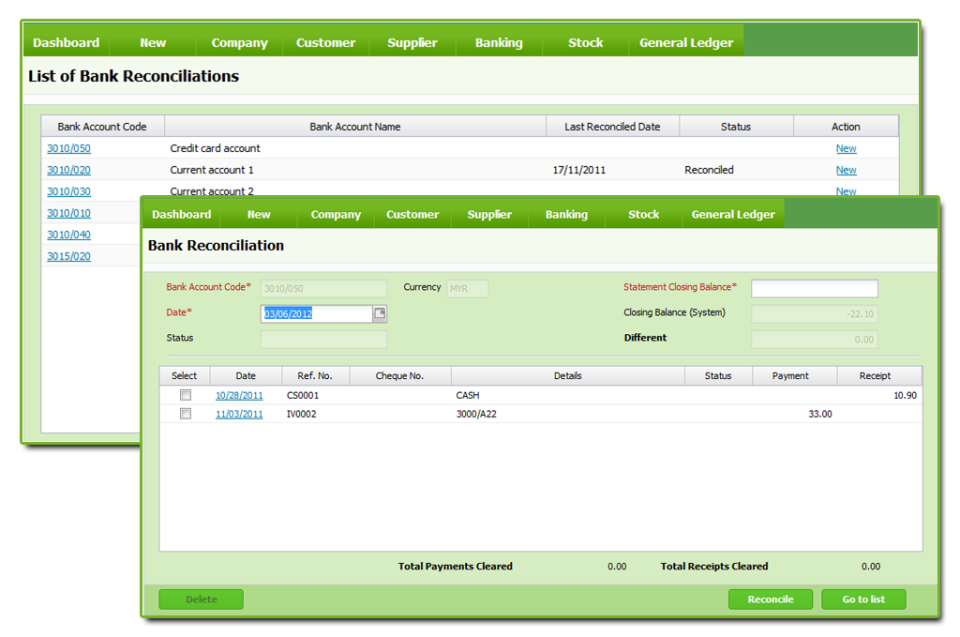Screen dimensions: 960x637
Task: Open the General Ledger menu
Action: click(x=733, y=214)
